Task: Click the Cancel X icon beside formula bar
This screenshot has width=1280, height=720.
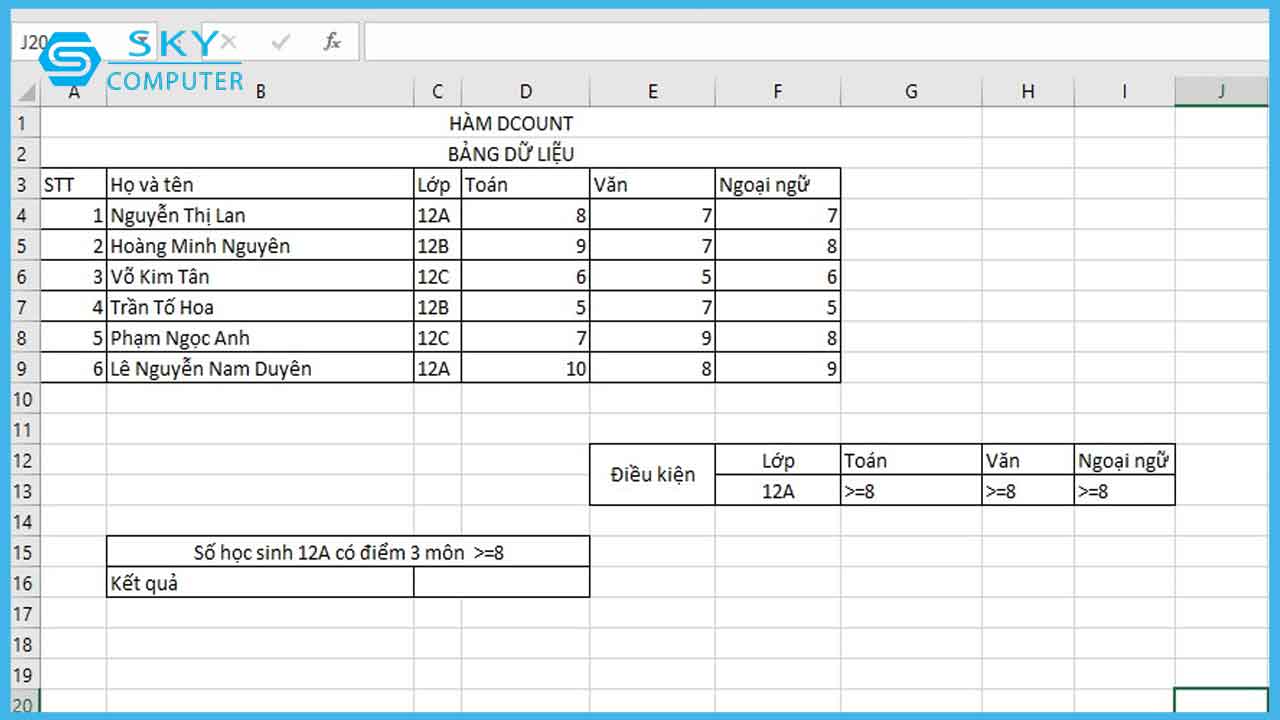Action: point(229,42)
